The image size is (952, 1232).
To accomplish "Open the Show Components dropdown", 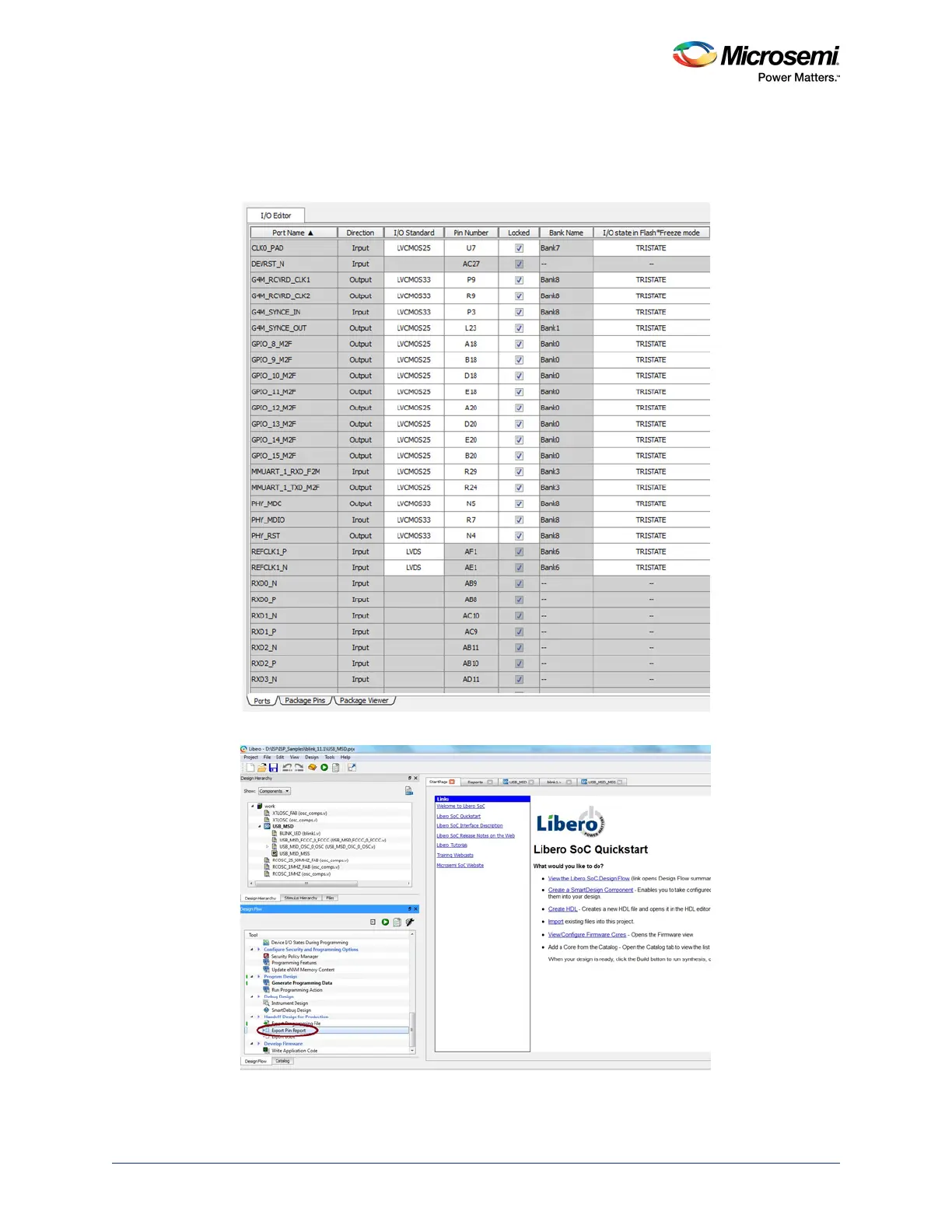I will tap(275, 791).
